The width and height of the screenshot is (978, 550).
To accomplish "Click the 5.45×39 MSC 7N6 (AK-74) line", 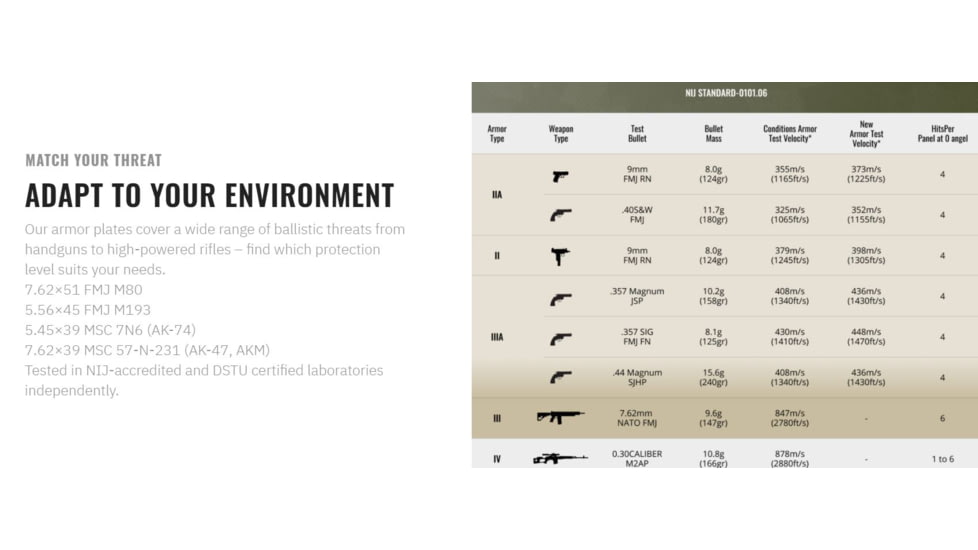I will click(x=110, y=330).
